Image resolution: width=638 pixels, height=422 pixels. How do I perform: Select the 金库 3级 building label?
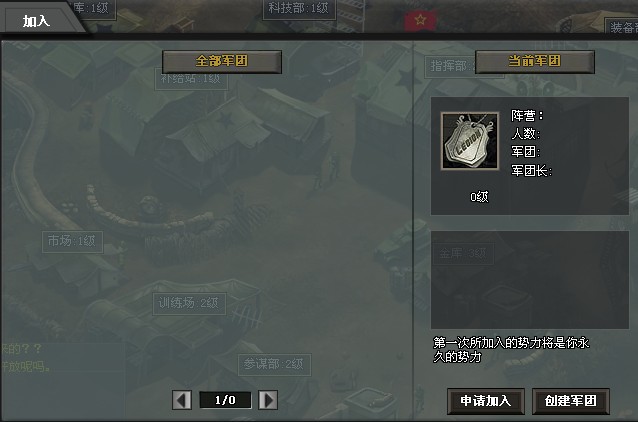click(x=463, y=254)
